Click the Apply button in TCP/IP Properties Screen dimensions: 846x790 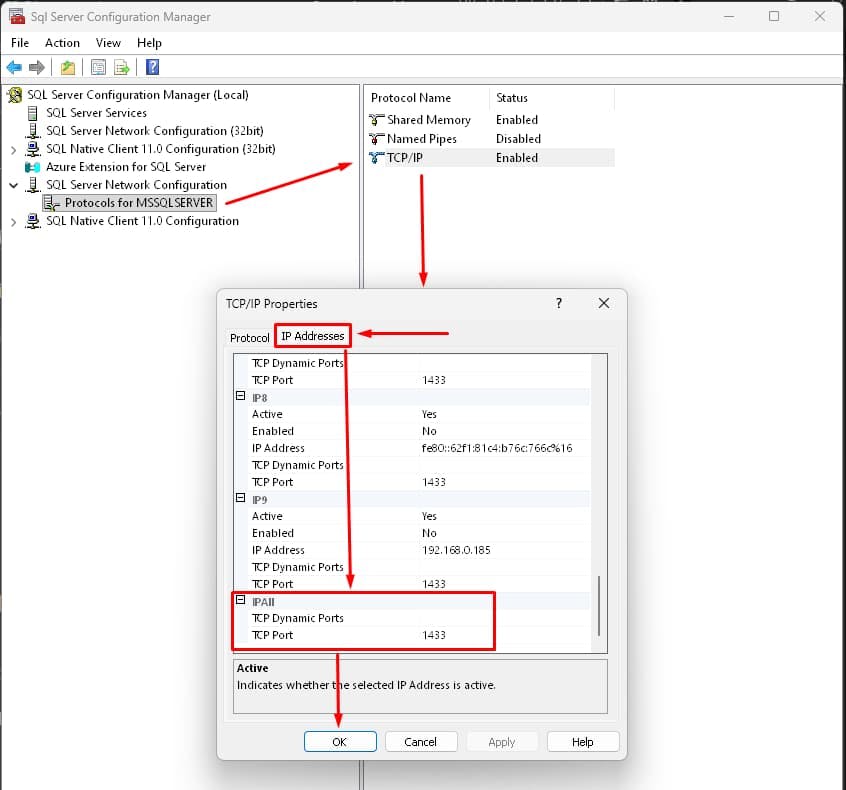pyautogui.click(x=502, y=741)
